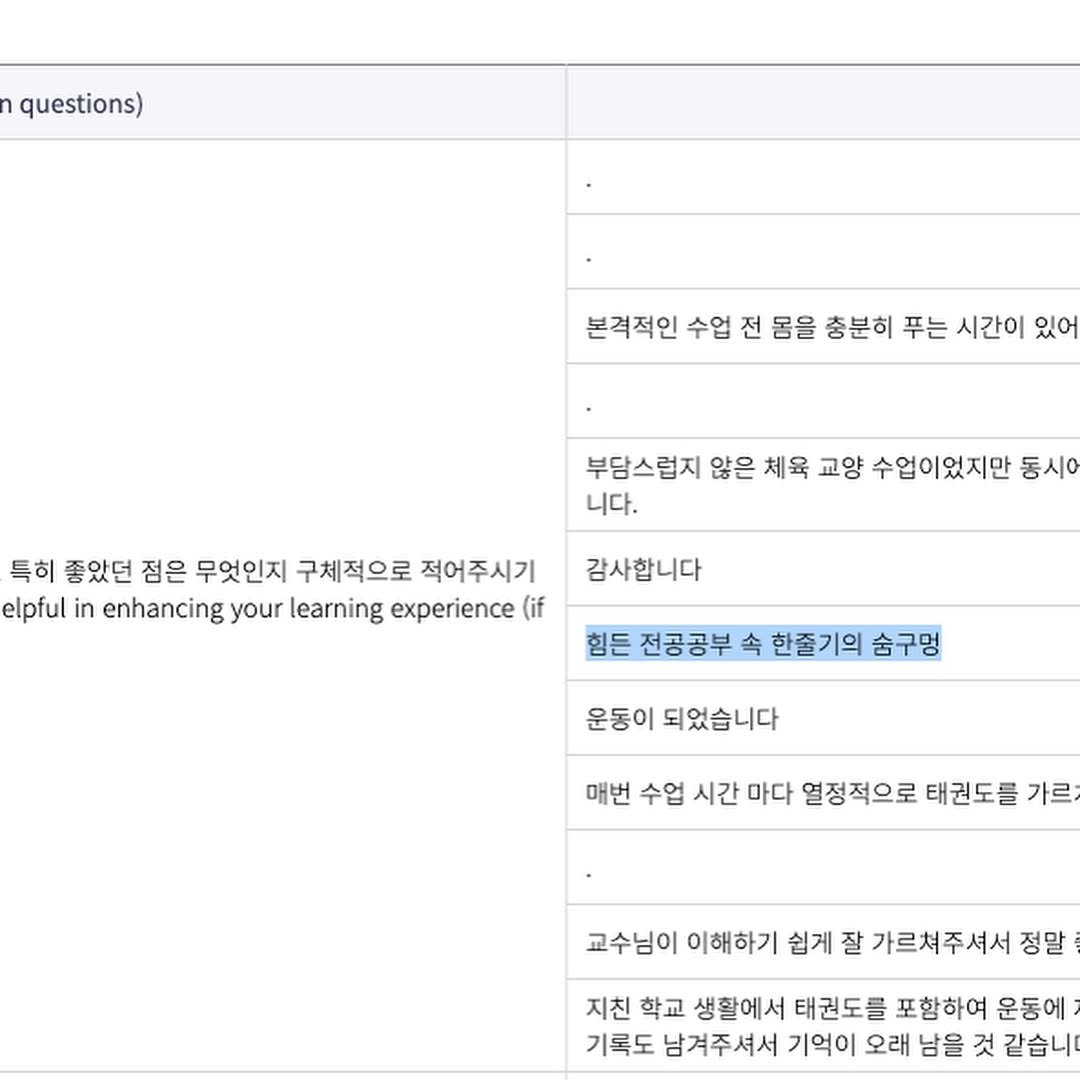Click the highlighted response '힘든 전공공부 속 한줄기의 숨구멍'

click(763, 644)
